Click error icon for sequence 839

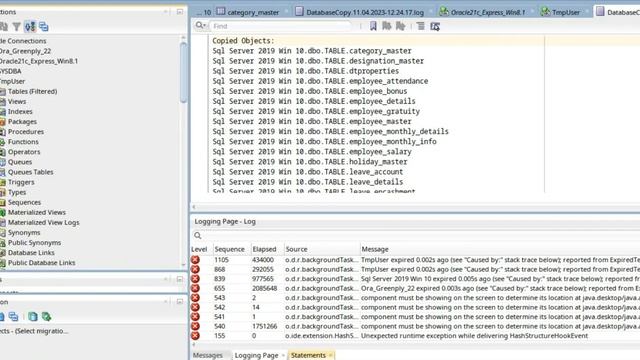(196, 279)
